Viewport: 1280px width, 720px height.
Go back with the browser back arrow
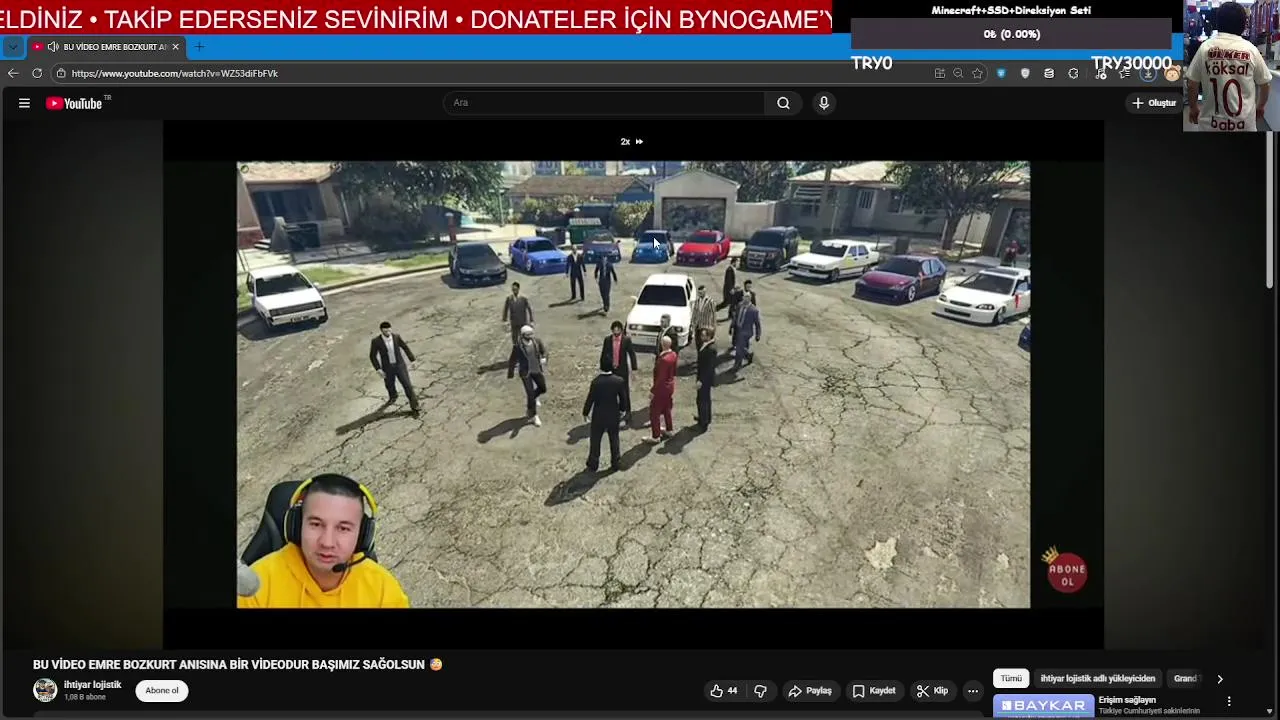click(13, 73)
